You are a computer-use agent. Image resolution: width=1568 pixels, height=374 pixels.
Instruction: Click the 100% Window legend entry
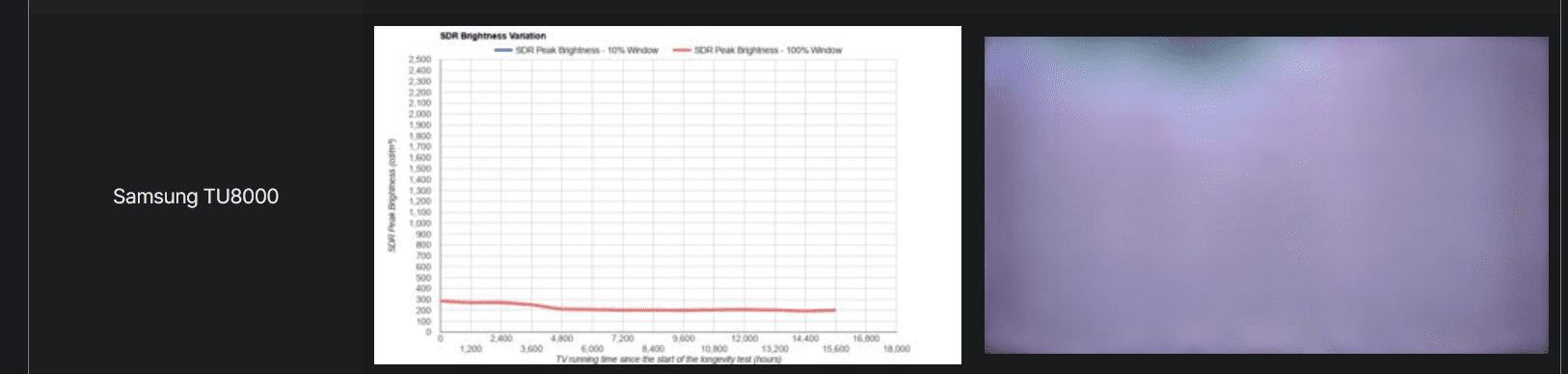757,50
